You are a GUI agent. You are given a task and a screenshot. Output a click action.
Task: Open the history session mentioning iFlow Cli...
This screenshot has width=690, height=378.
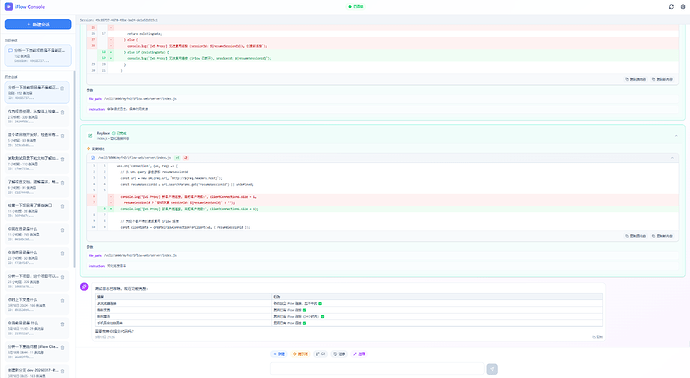coord(37,351)
